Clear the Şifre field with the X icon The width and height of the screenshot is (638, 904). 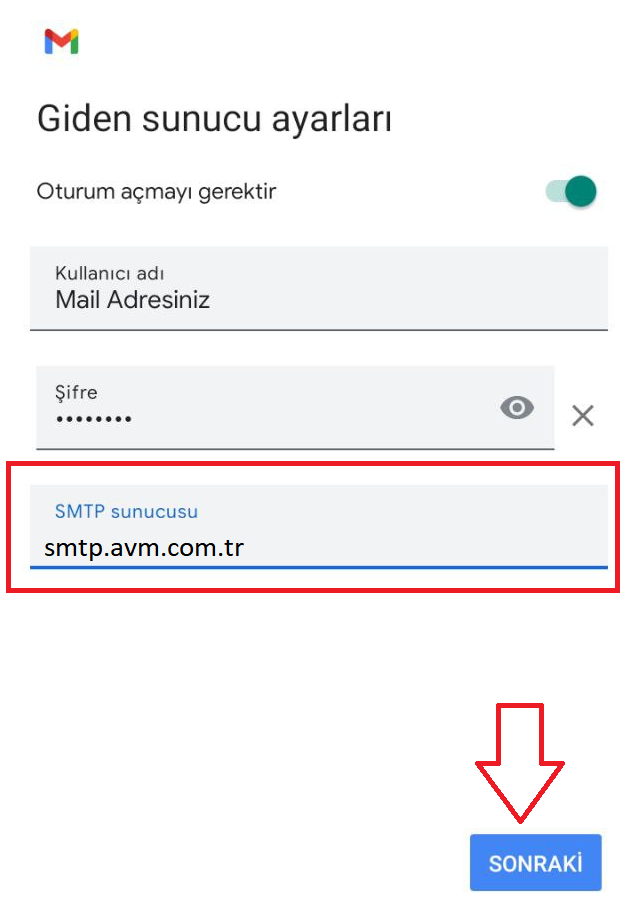click(582, 415)
